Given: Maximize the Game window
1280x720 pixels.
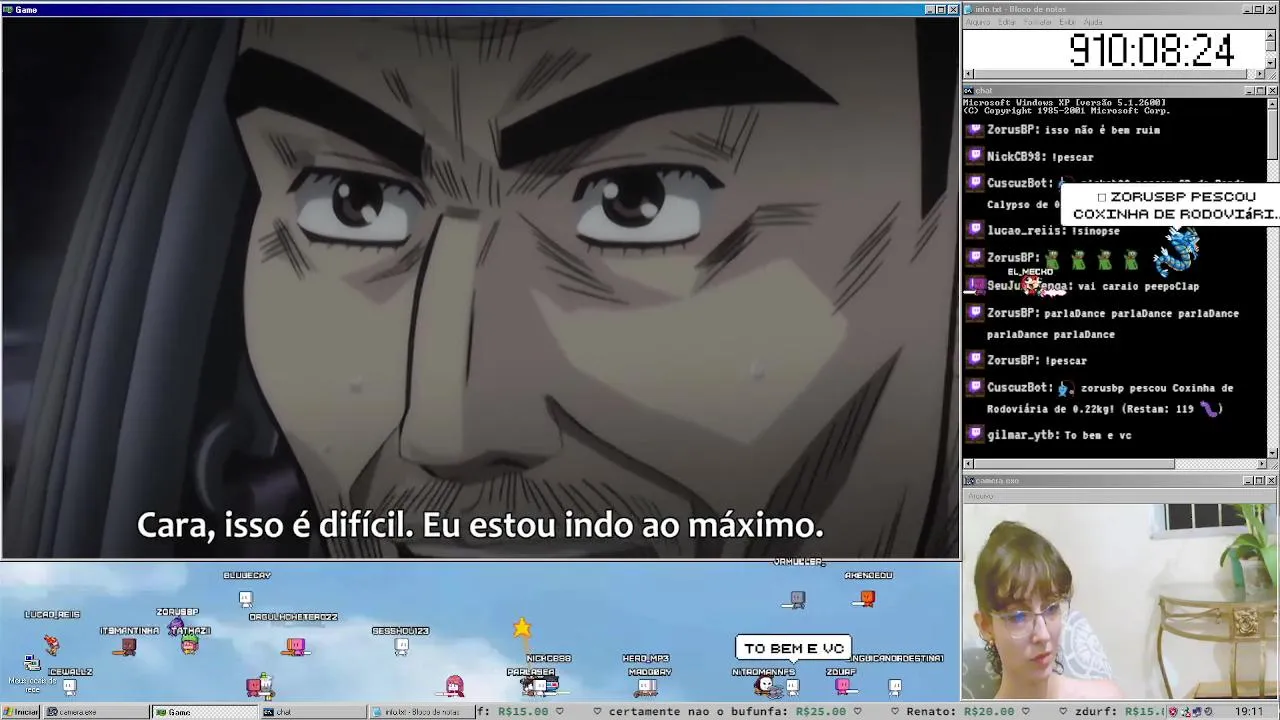Looking at the screenshot, I should pyautogui.click(x=941, y=9).
